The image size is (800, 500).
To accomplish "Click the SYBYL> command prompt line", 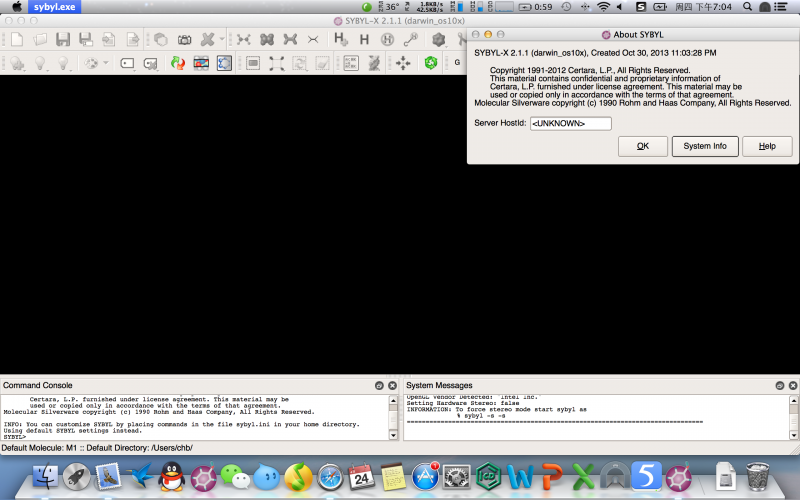I will pyautogui.click(x=14, y=437).
